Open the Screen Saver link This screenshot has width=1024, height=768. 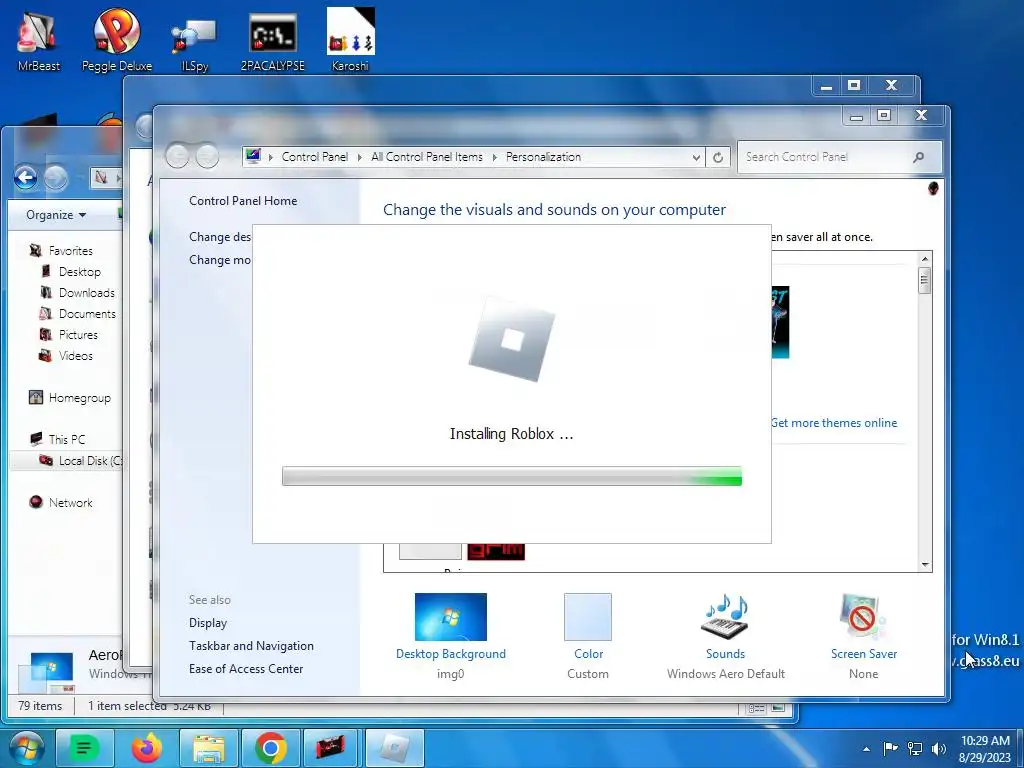863,654
